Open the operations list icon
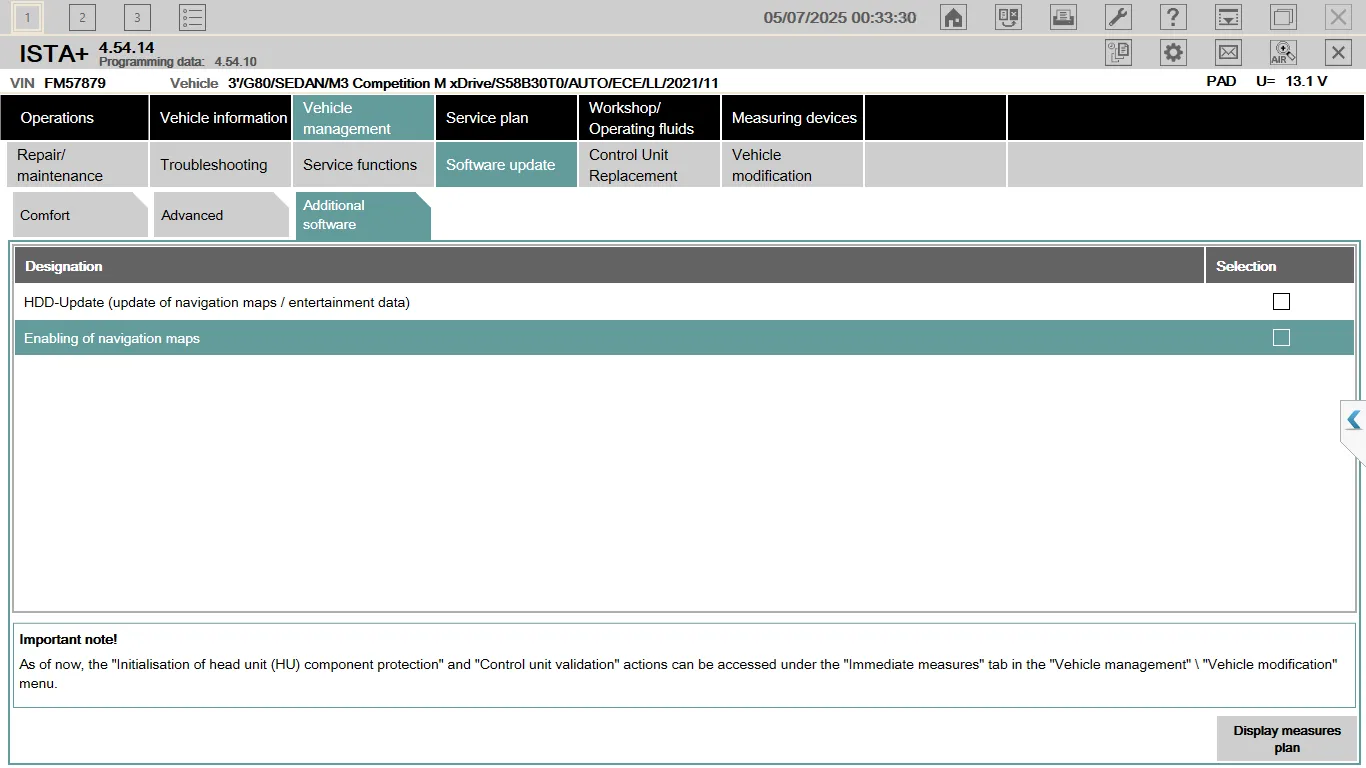Image resolution: width=1366 pixels, height=768 pixels. [192, 17]
